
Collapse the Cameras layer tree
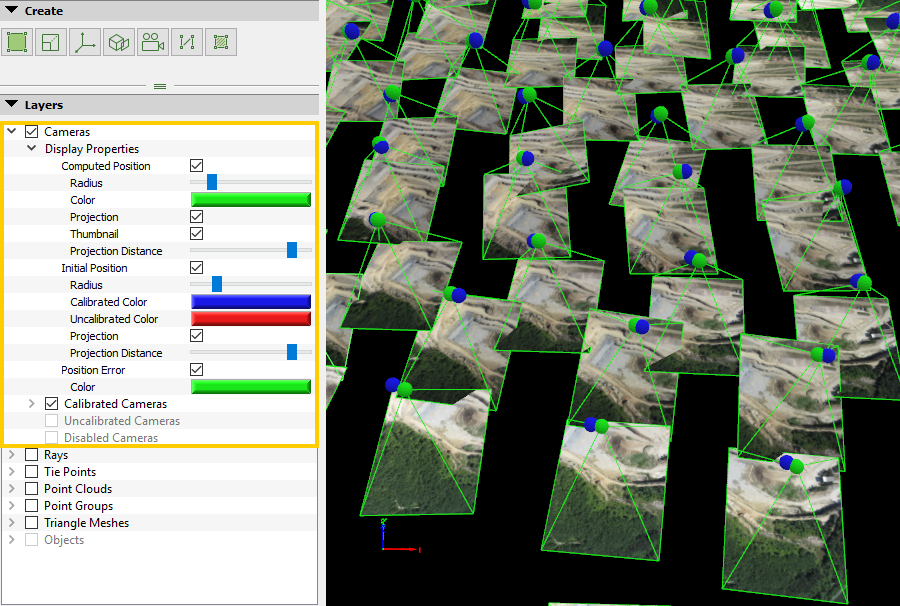[11, 131]
